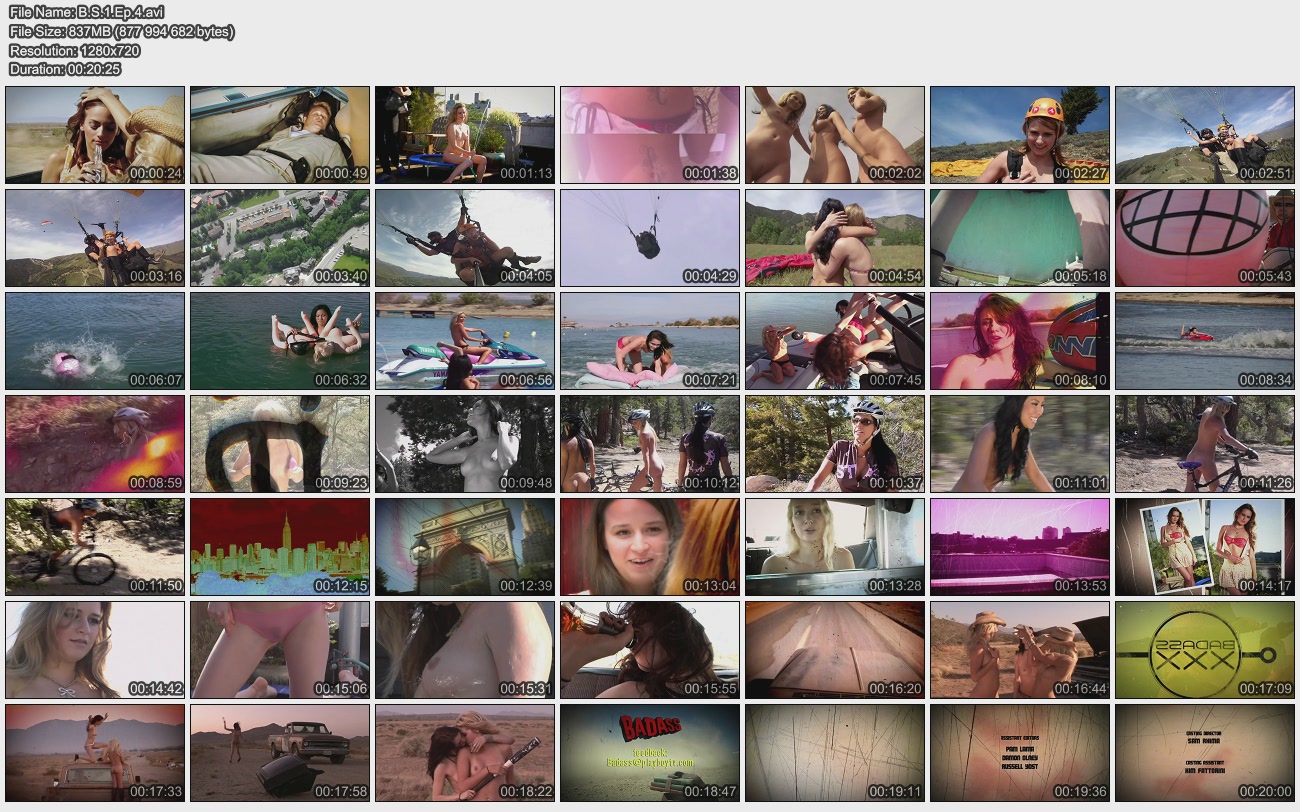Open the pink pool thumbnail at 00:13:53
1300x812 pixels.
pyautogui.click(x=1019, y=547)
